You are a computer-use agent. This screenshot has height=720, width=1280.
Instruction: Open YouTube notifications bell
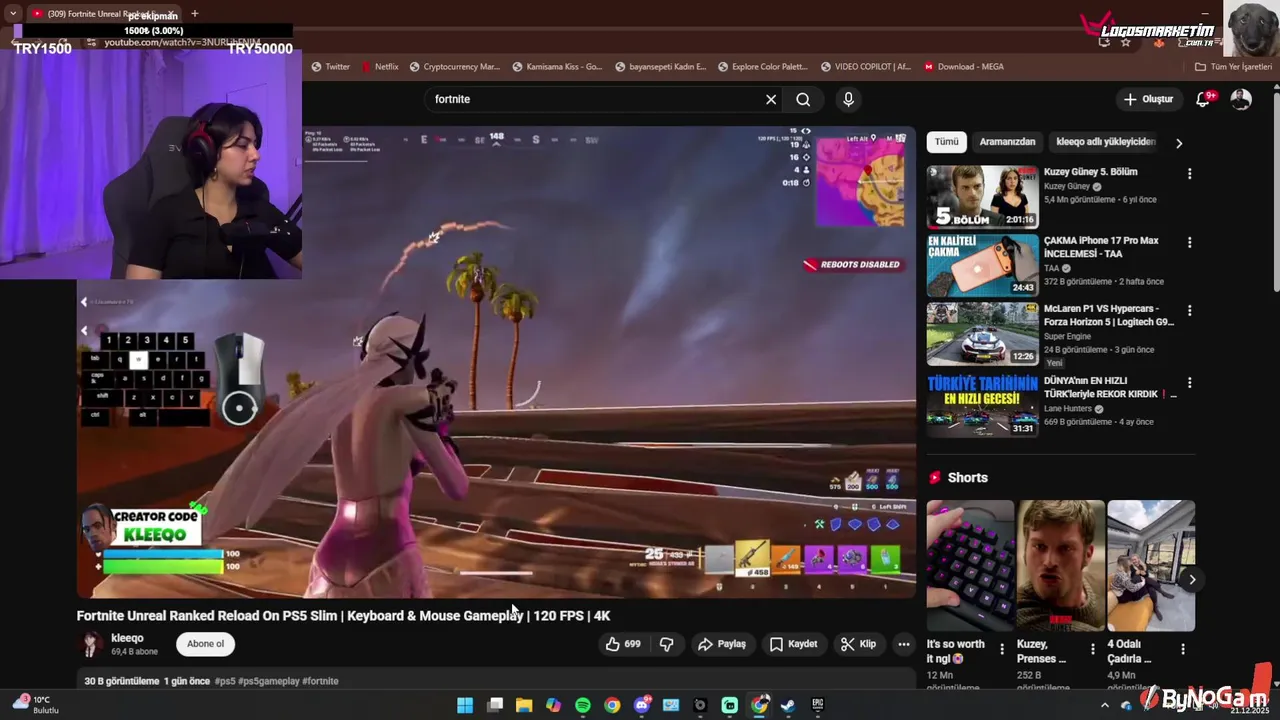click(x=1204, y=99)
